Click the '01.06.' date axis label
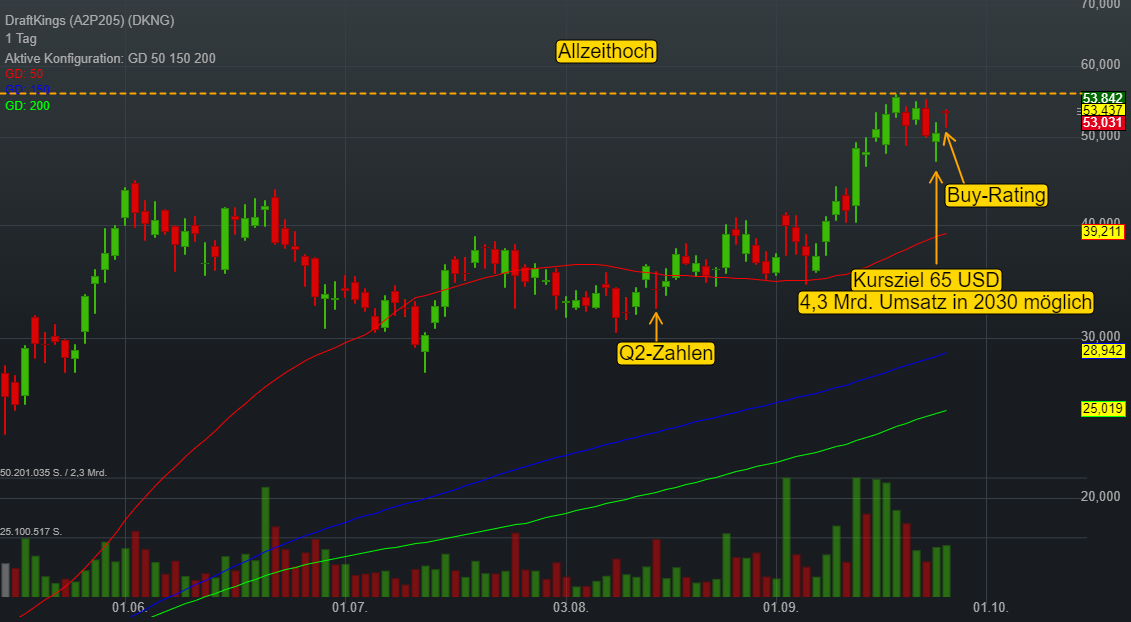The image size is (1131, 622). pyautogui.click(x=129, y=608)
